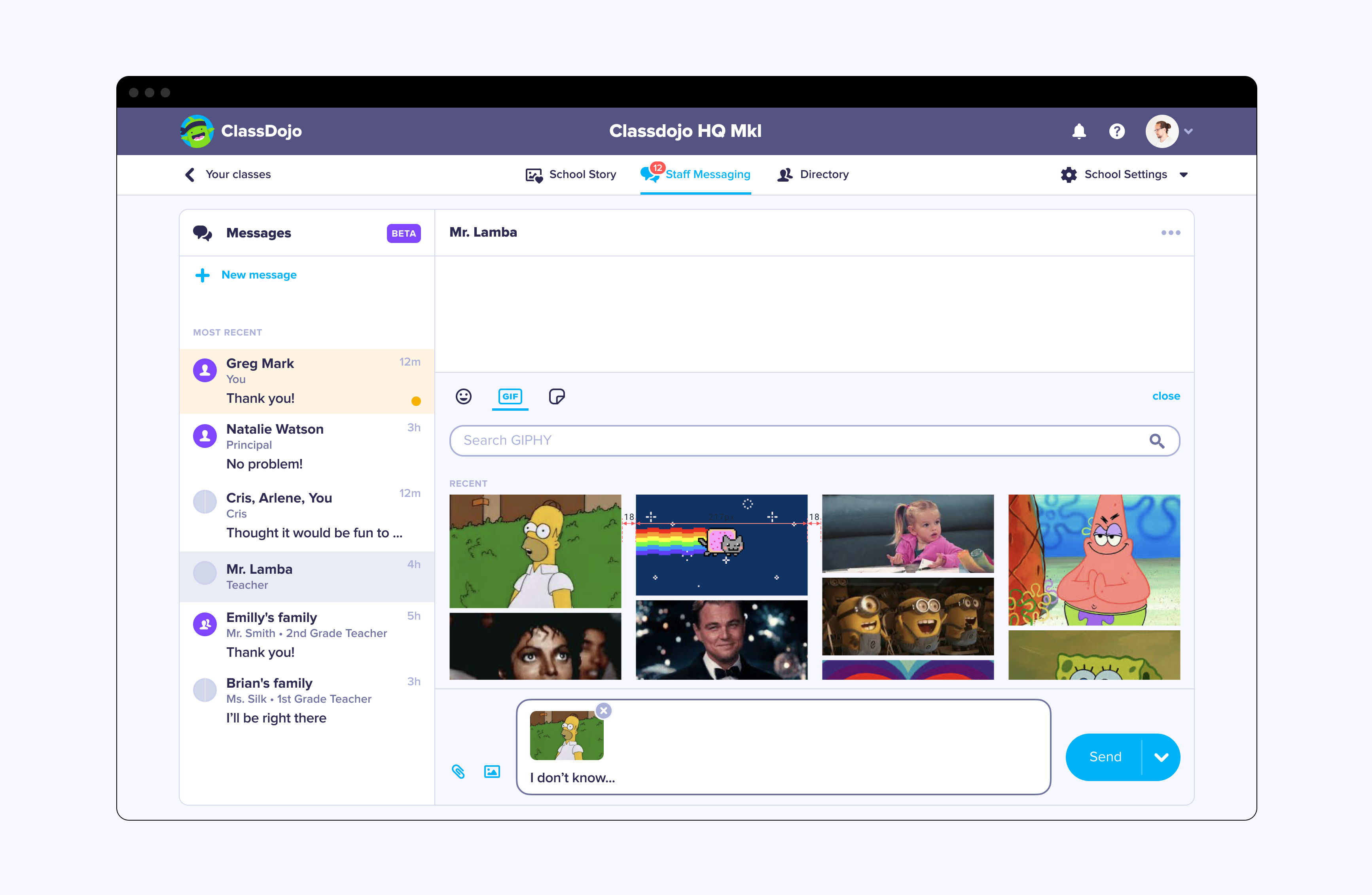Pick the Homer Simpson bushes GIF
This screenshot has height=895, width=1372.
click(x=535, y=551)
